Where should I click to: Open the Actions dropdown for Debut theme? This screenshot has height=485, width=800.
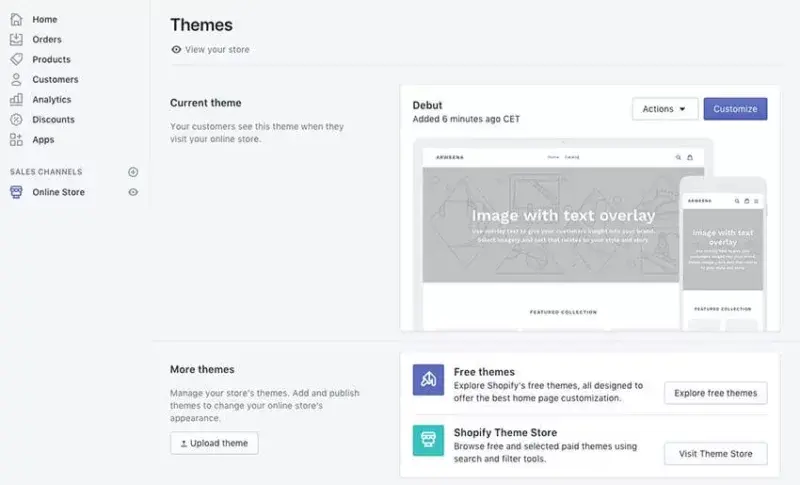click(x=665, y=109)
